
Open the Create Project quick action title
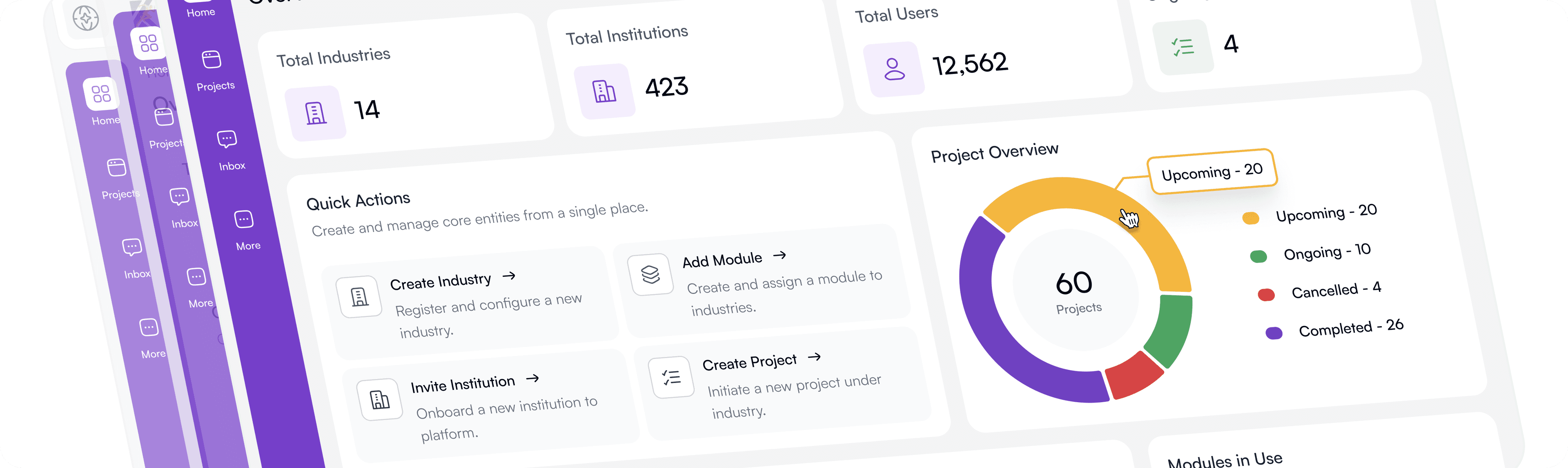coord(749,362)
